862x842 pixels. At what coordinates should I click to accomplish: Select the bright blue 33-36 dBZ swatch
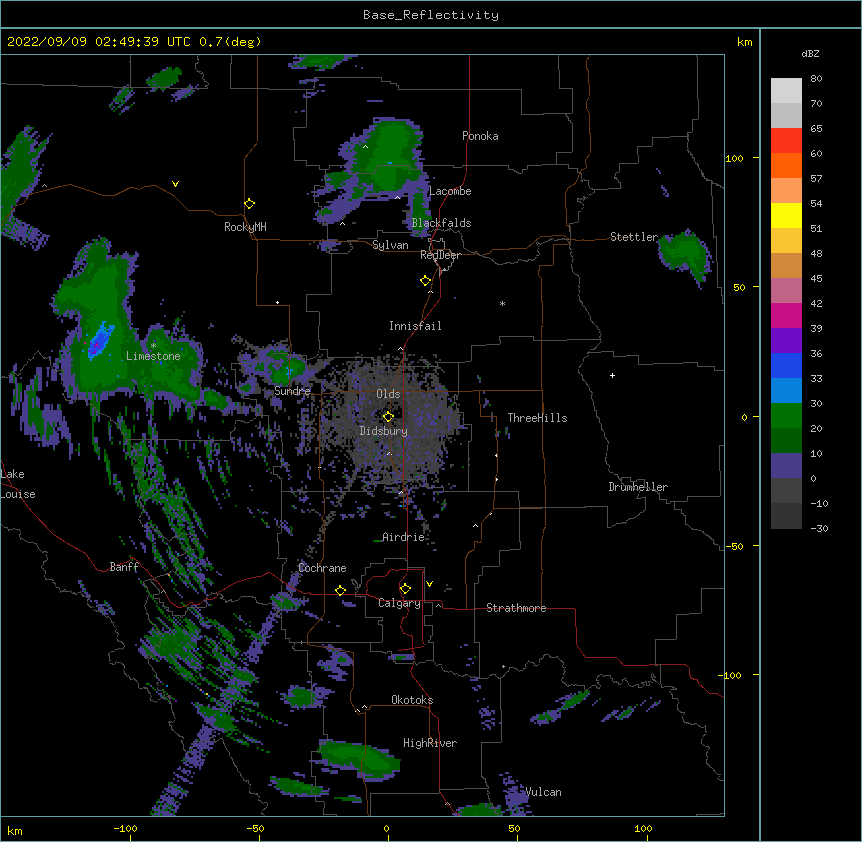click(x=786, y=365)
